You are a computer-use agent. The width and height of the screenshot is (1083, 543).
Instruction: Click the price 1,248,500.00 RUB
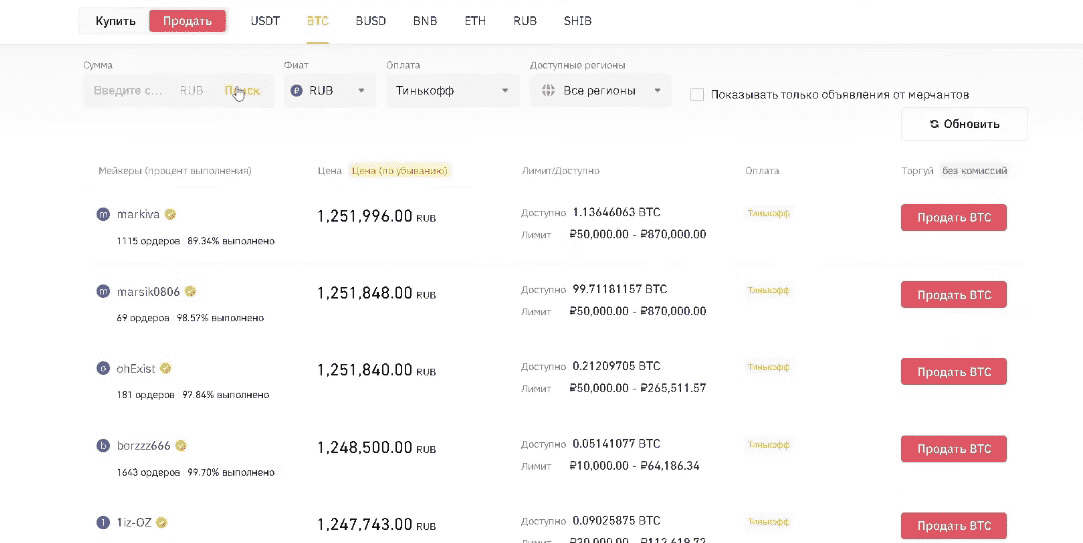pos(377,448)
